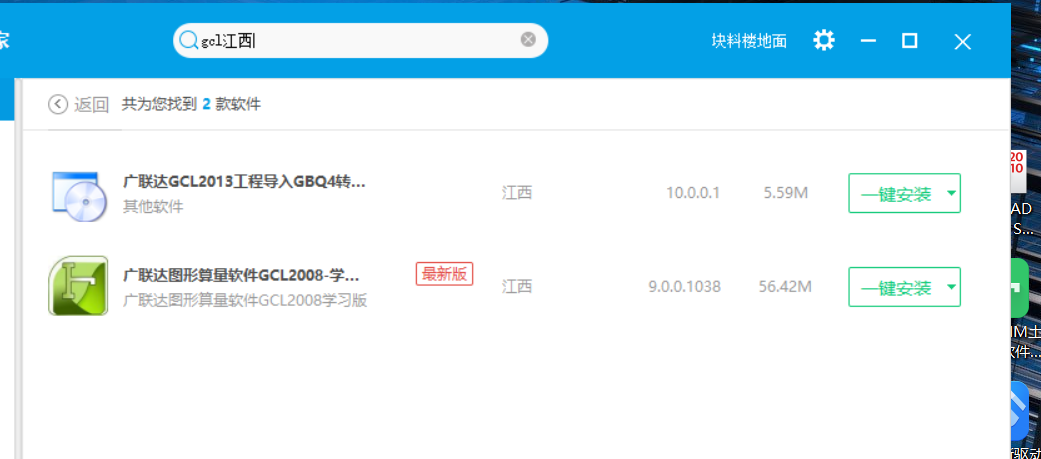The image size is (1041, 459).
Task: Close the software manager window
Action: tap(963, 42)
